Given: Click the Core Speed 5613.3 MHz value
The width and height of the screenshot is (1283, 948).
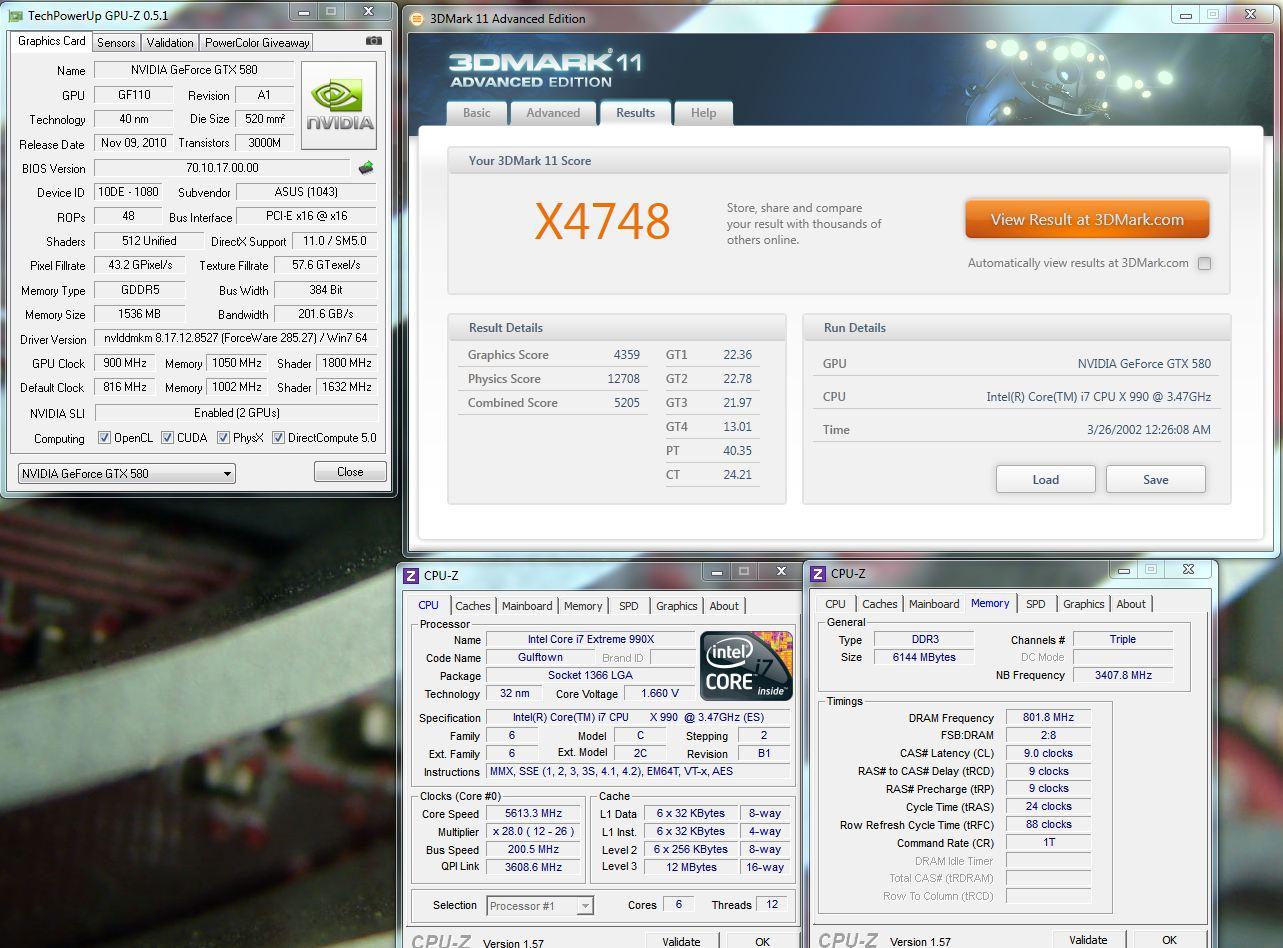Looking at the screenshot, I should pos(534,814).
